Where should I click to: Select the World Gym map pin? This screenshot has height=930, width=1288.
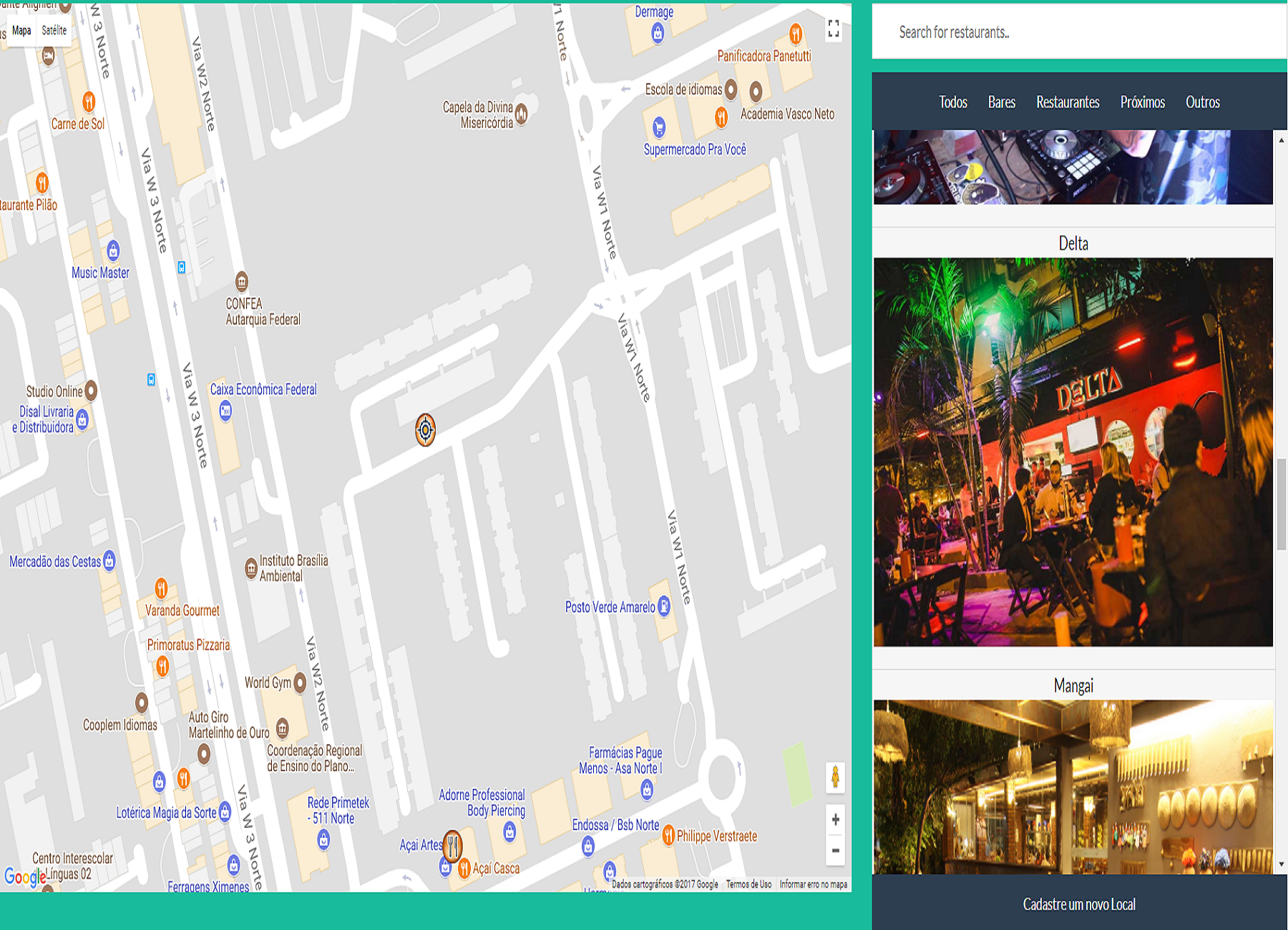tap(300, 682)
